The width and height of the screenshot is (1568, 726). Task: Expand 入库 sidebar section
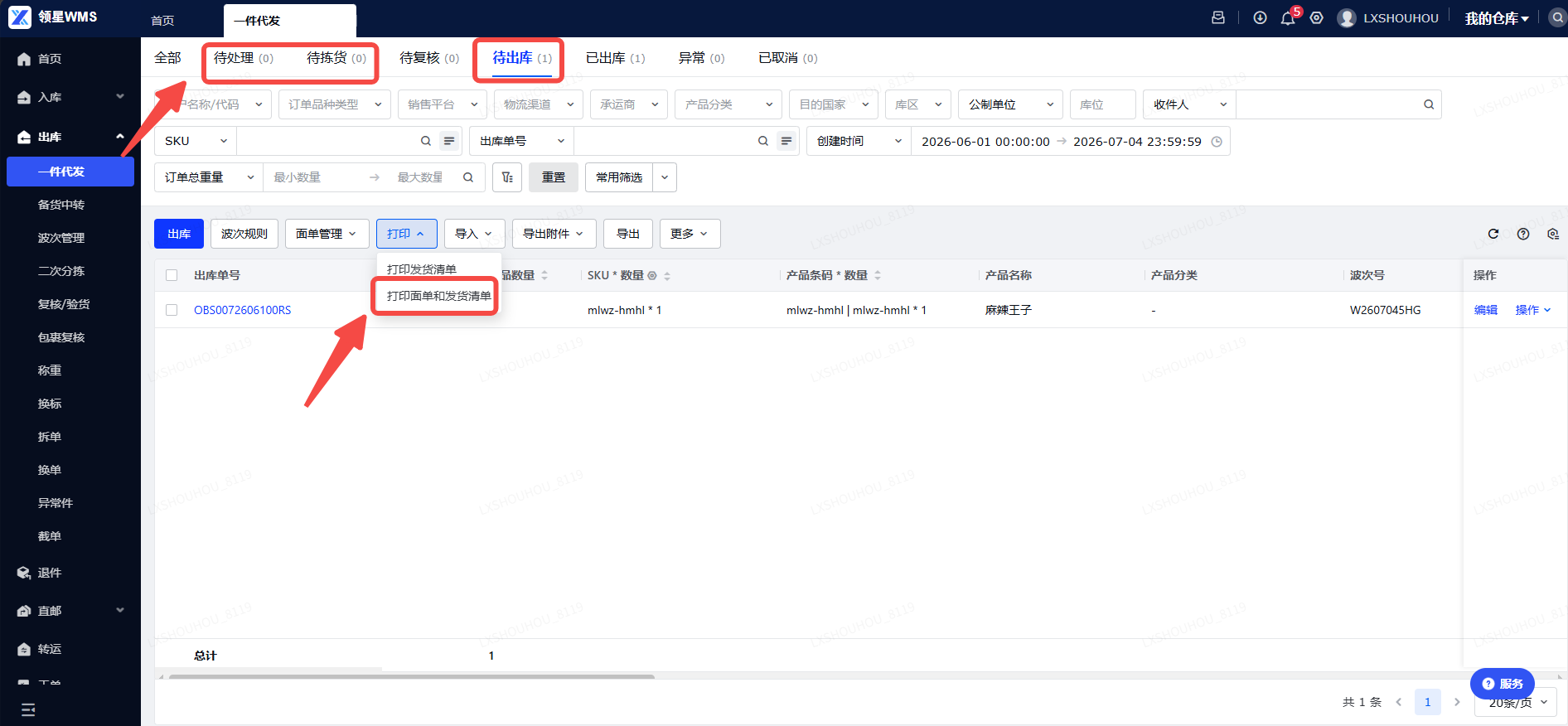[70, 97]
